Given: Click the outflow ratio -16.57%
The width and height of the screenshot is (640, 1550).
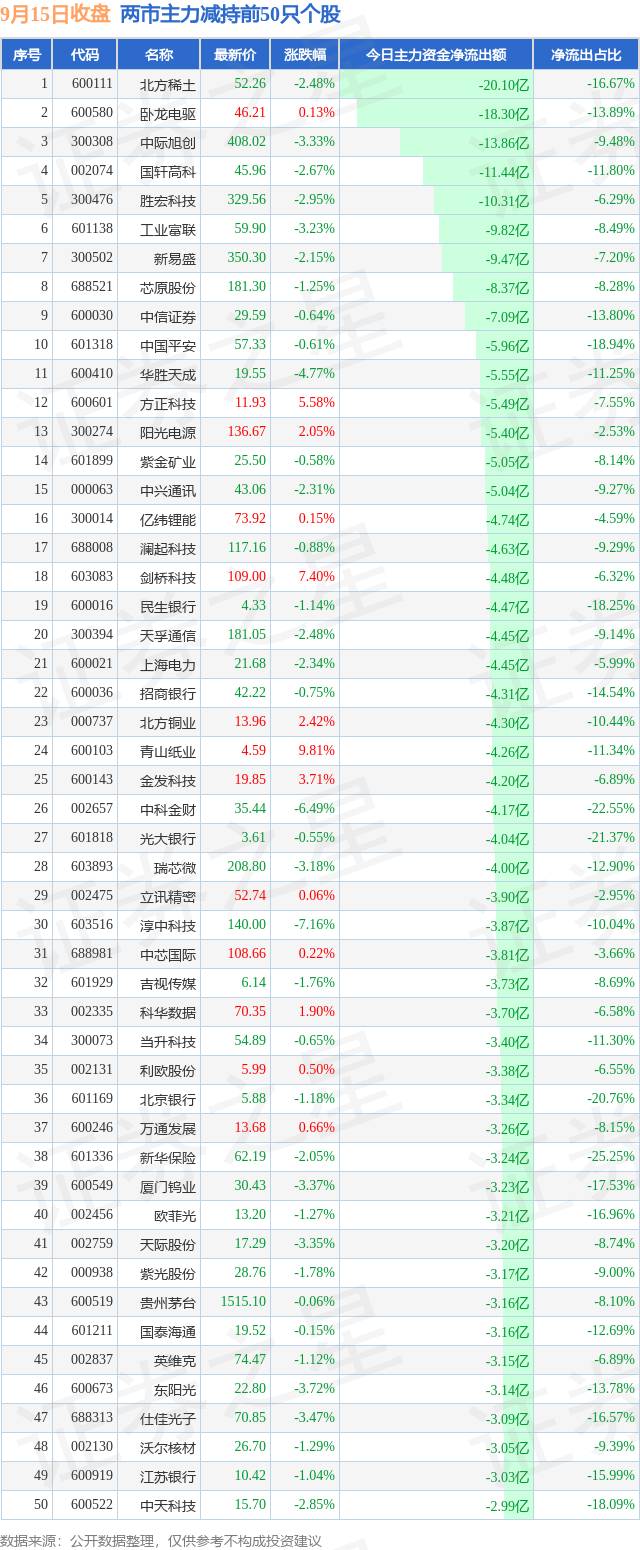Looking at the screenshot, I should pos(611,1417).
